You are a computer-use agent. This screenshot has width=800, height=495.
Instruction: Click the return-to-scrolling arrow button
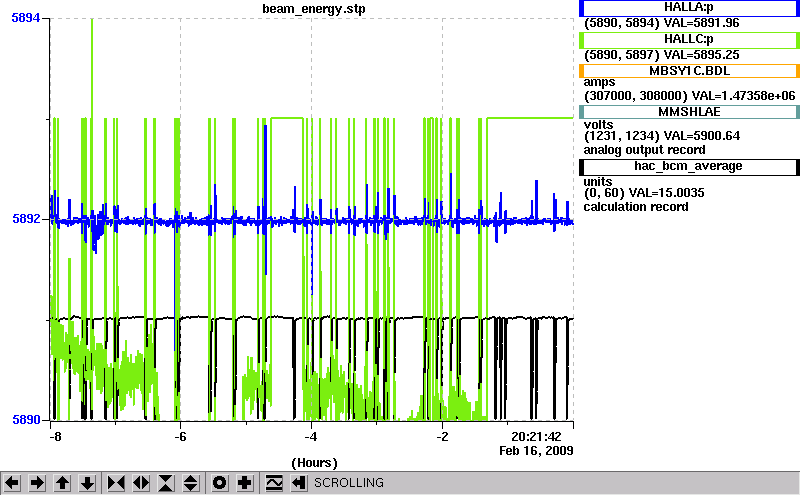pos(299,483)
